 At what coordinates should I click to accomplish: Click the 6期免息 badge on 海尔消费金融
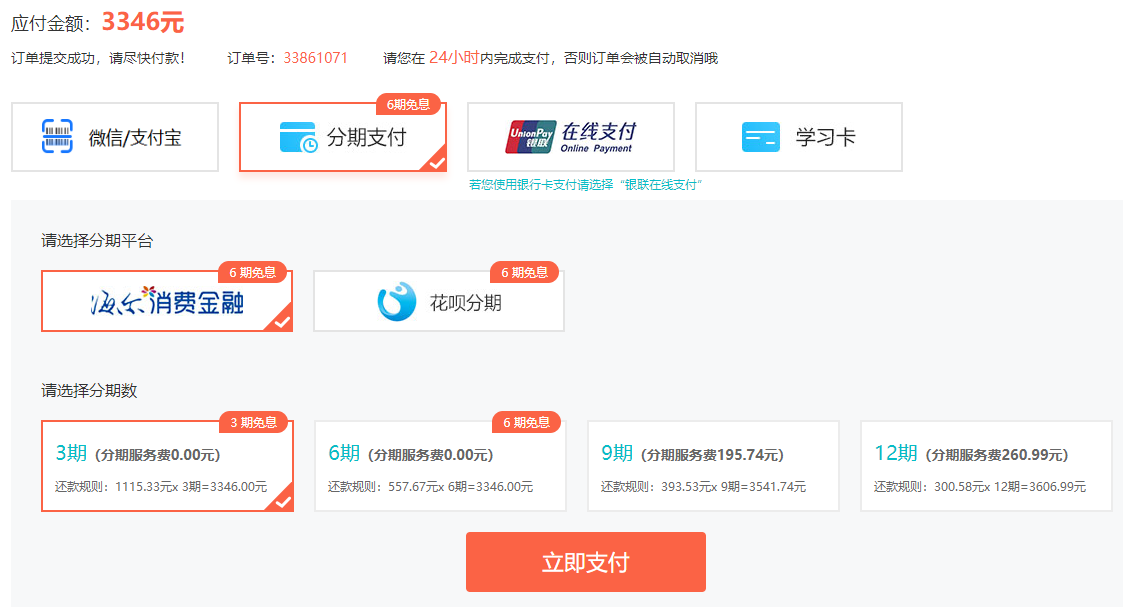click(252, 273)
